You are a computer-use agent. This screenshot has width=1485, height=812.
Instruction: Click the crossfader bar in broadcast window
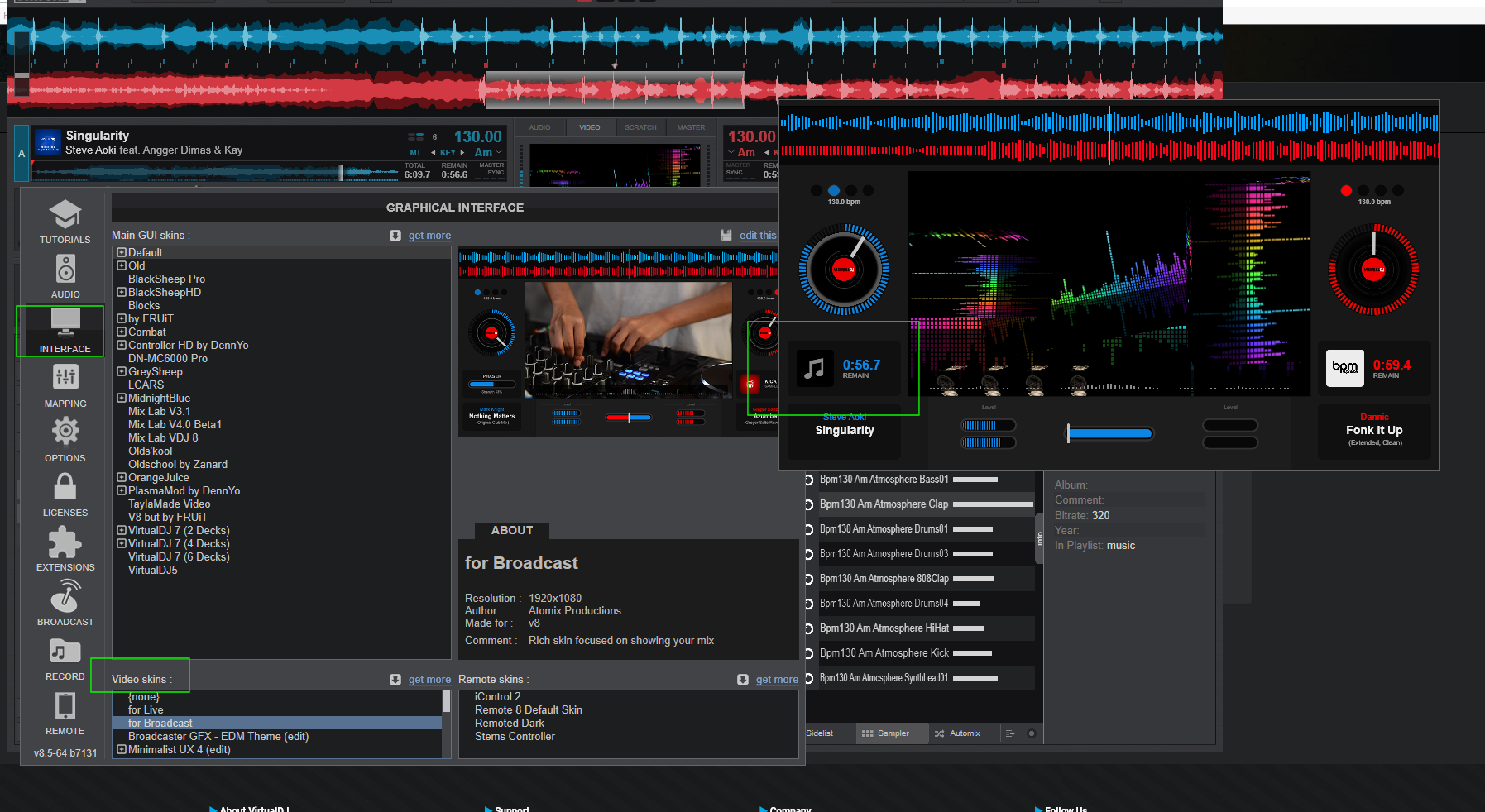[1109, 433]
